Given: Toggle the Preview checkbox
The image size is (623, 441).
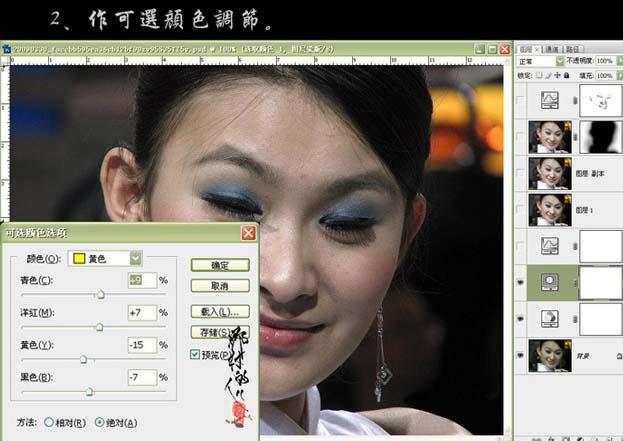Looking at the screenshot, I should [x=195, y=354].
